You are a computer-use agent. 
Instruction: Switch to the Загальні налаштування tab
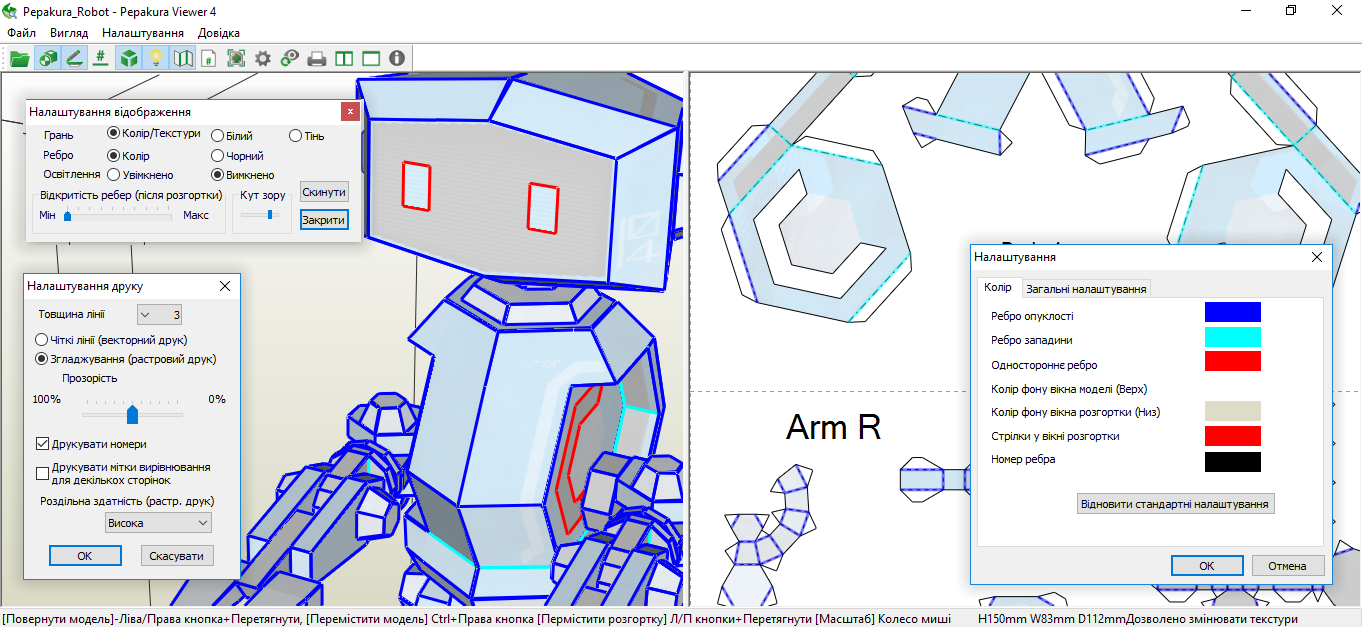click(1085, 289)
